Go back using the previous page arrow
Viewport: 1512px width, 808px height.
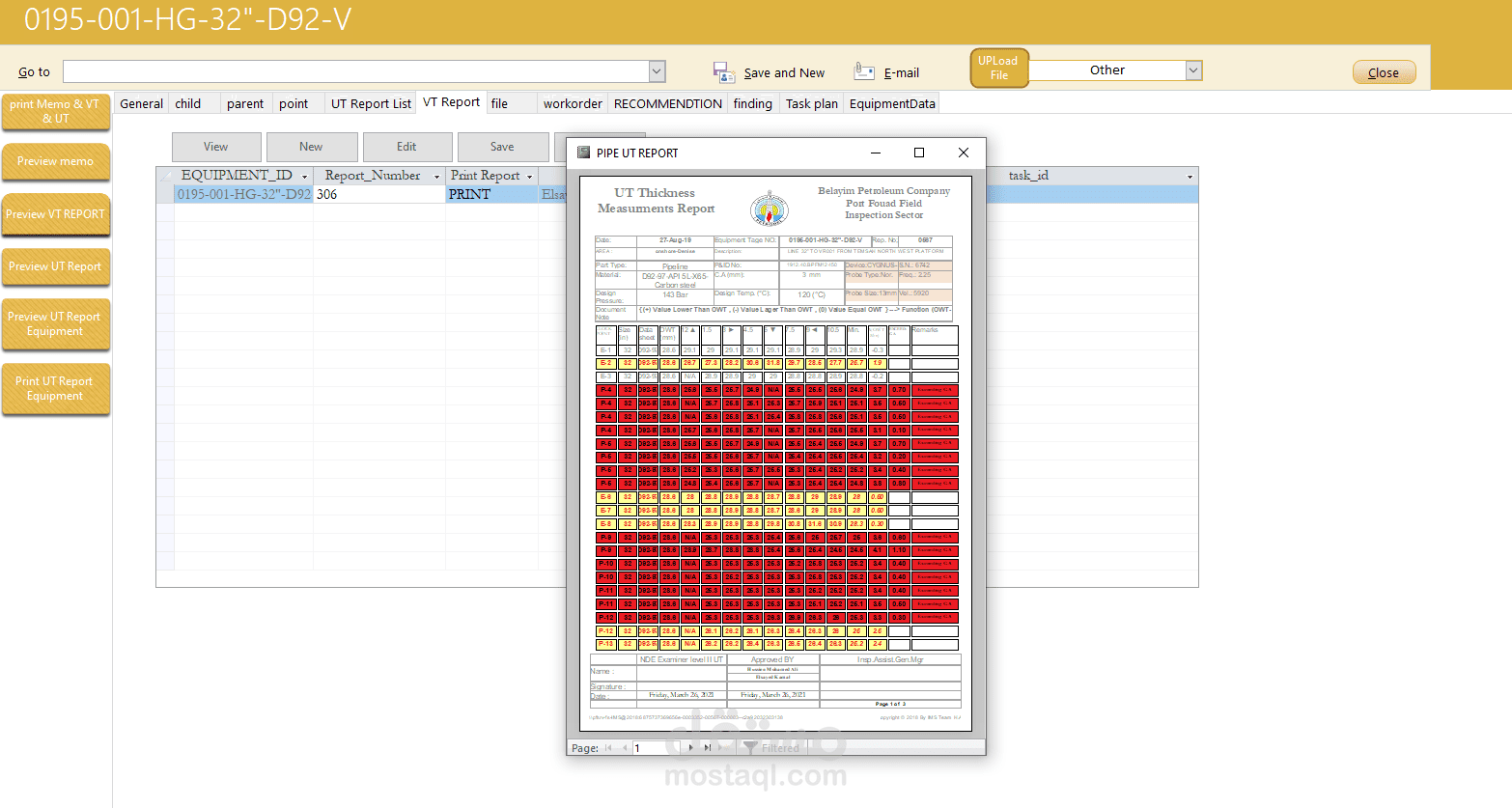coord(625,746)
